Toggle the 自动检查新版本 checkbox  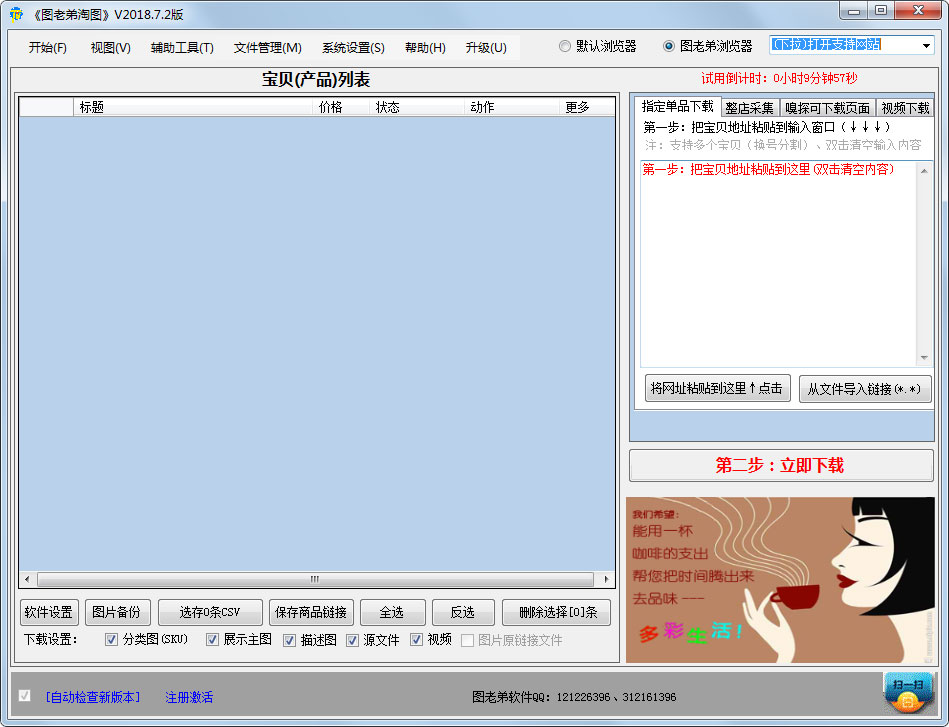(25, 696)
